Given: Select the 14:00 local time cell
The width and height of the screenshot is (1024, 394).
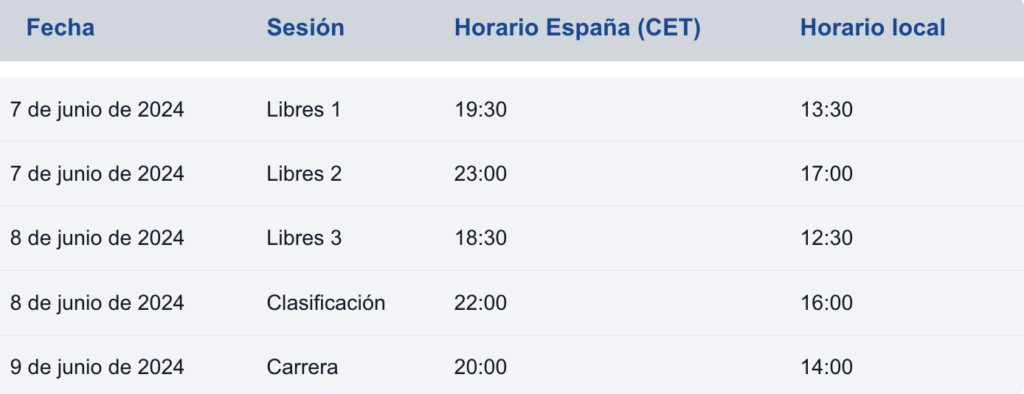Looking at the screenshot, I should (x=827, y=367).
